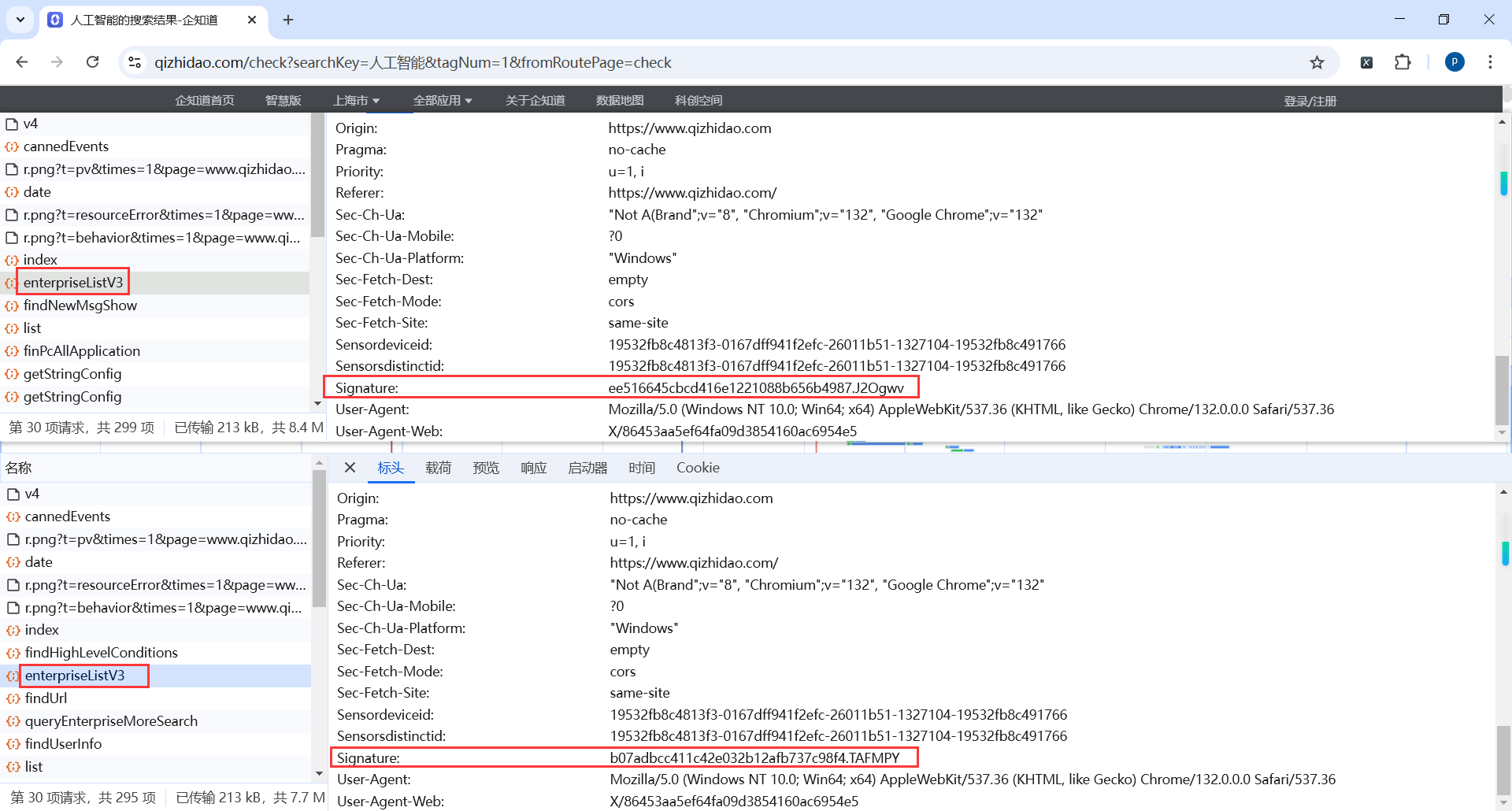
Task: Click the upper headers pane scroll-up arrow
Action: (1503, 122)
